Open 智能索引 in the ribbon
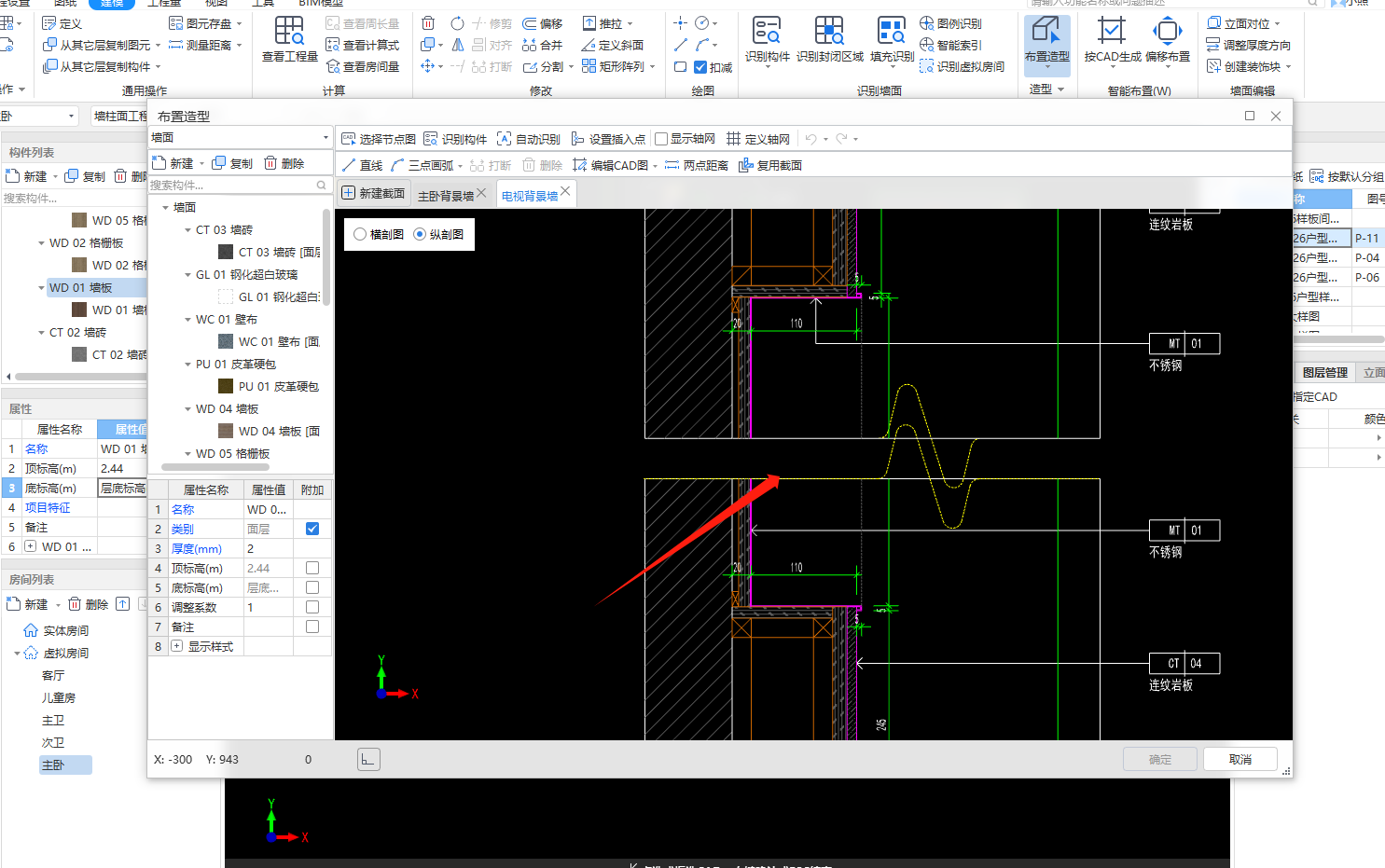 pos(950,45)
